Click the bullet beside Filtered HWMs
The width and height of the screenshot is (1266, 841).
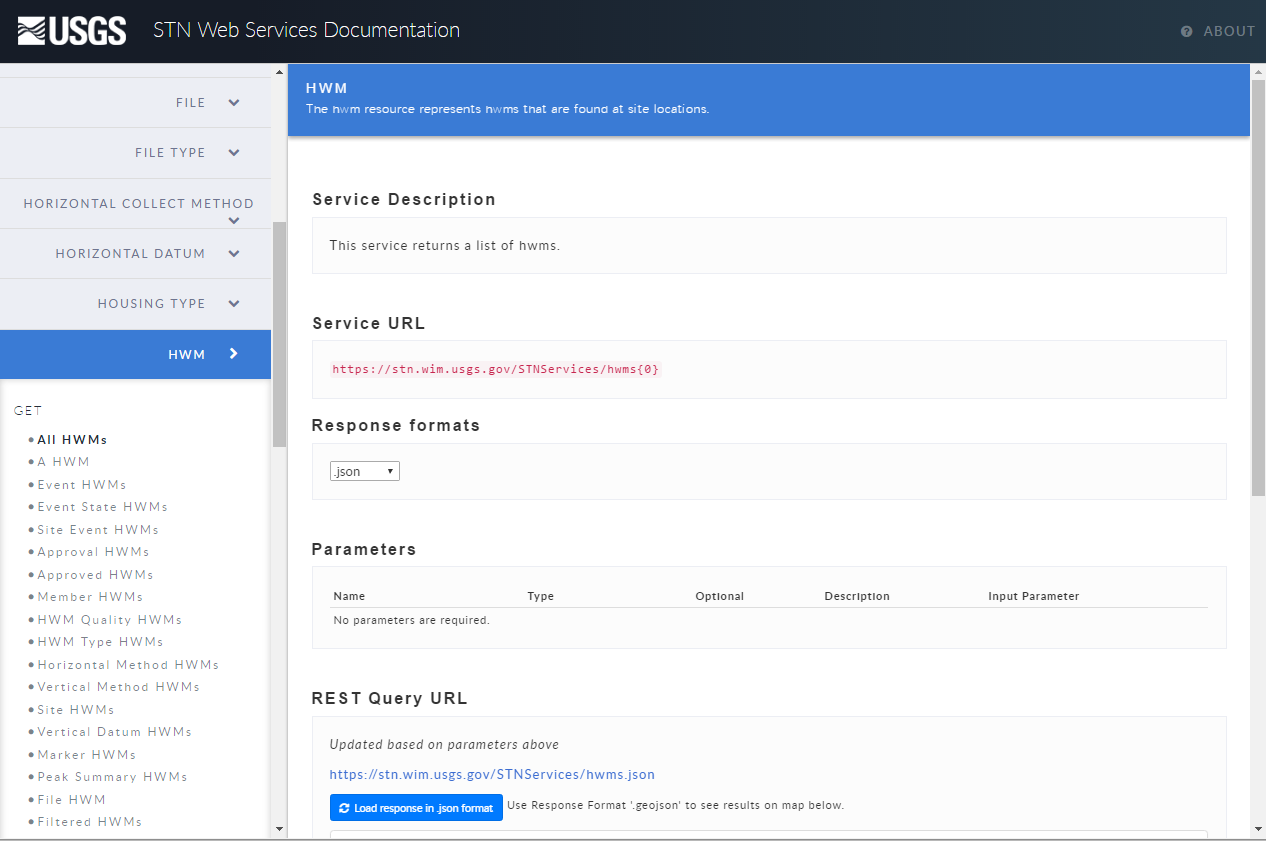[x=31, y=821]
